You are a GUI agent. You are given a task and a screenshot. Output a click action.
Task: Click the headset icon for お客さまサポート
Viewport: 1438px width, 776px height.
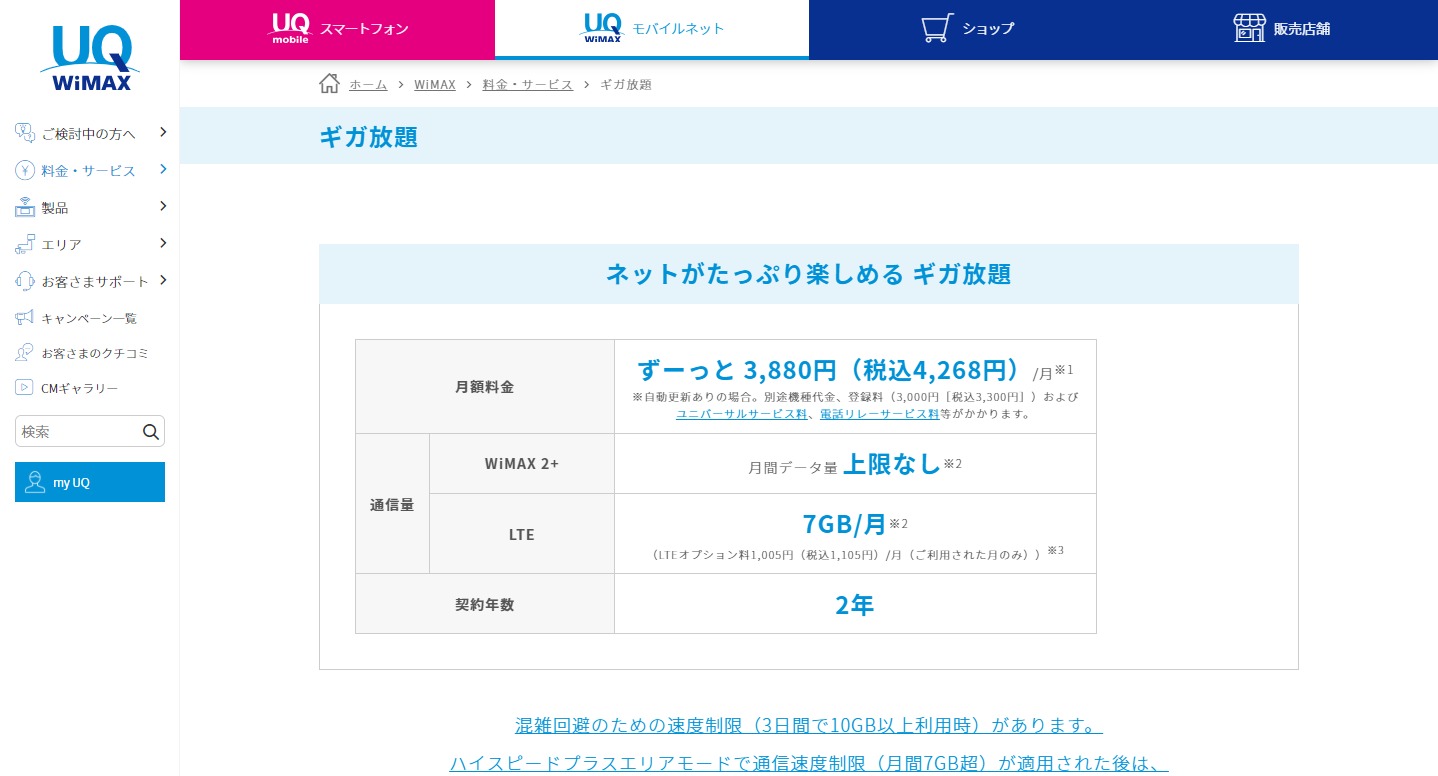[x=25, y=281]
